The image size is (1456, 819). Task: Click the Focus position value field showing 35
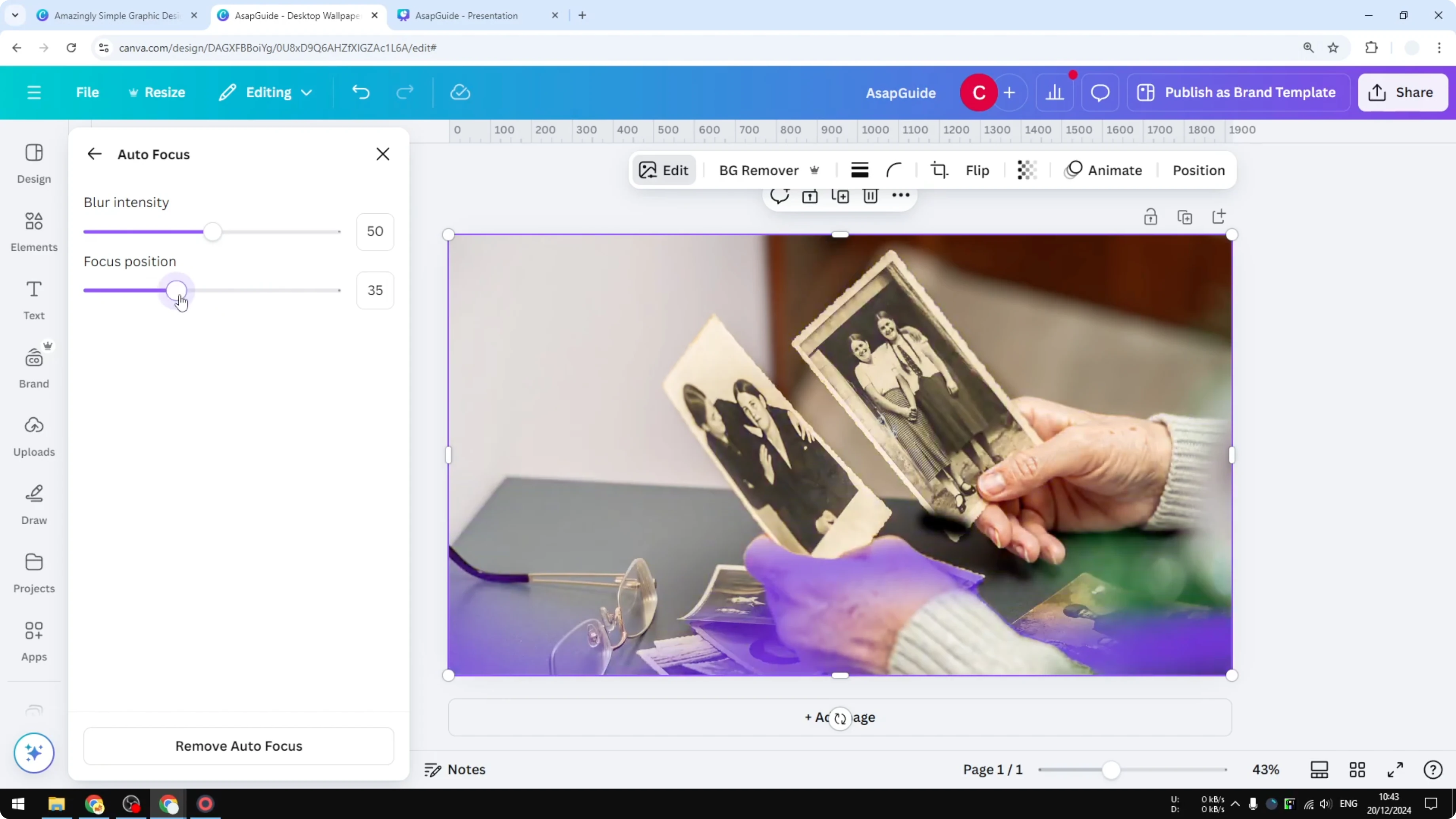(x=375, y=290)
